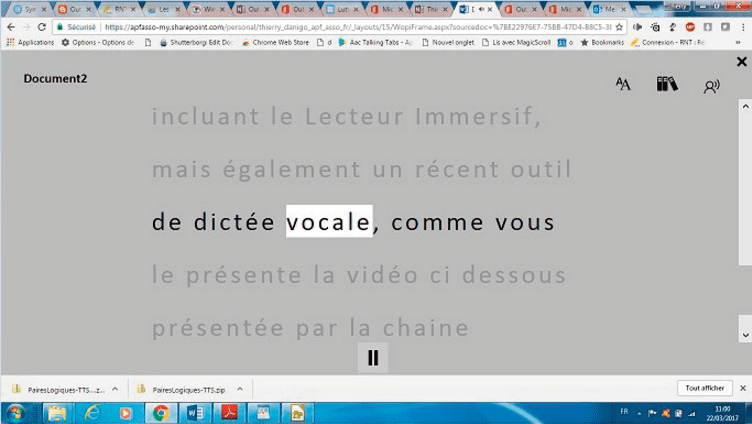Image resolution: width=752 pixels, height=424 pixels.
Task: Click the 'Tout afficher' downloads button
Action: tap(704, 388)
